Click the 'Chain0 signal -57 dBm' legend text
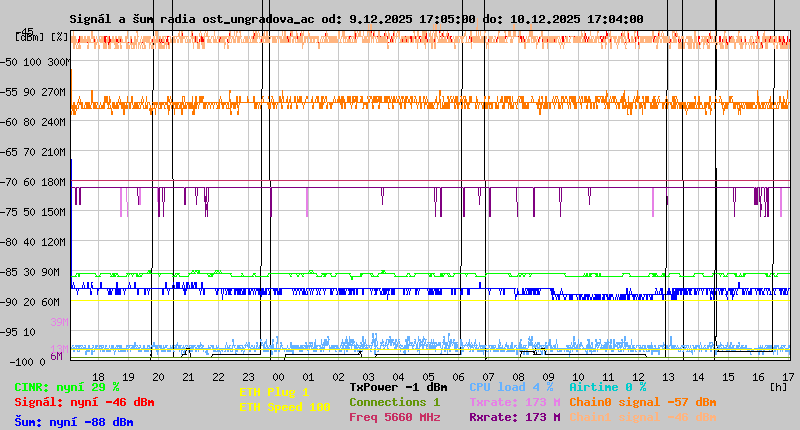This screenshot has height=430, width=800. [643, 402]
